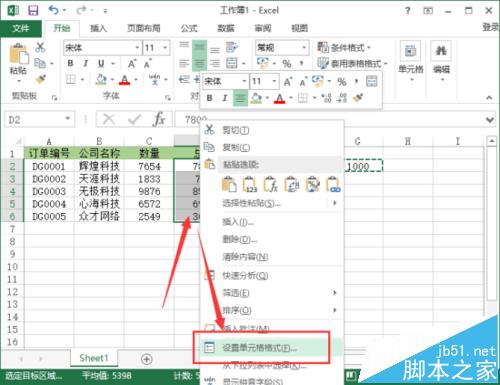500x385 pixels.
Task: Click increase decimal icon on mini toolbar
Action: point(326,98)
